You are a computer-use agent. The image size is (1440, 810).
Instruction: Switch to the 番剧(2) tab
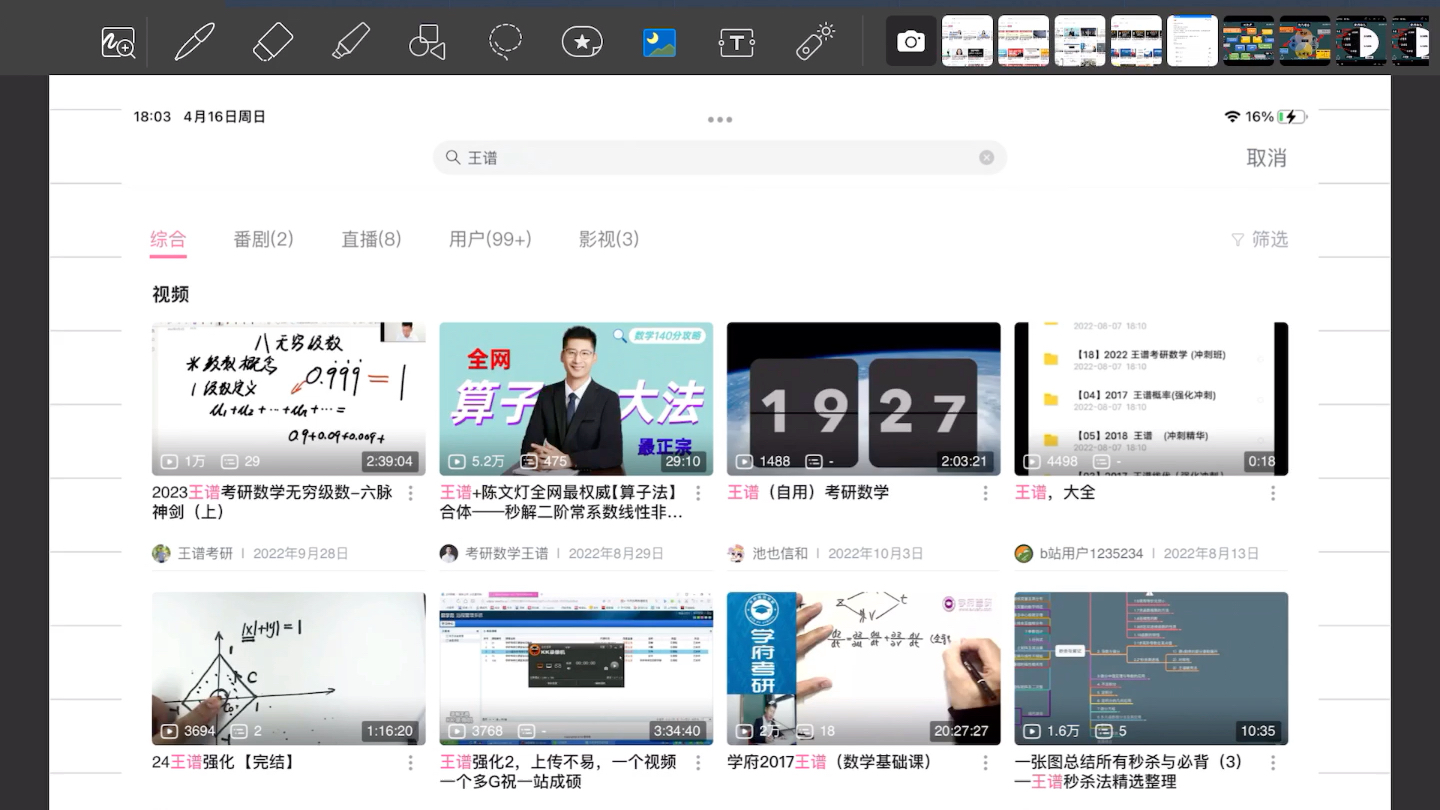[263, 239]
